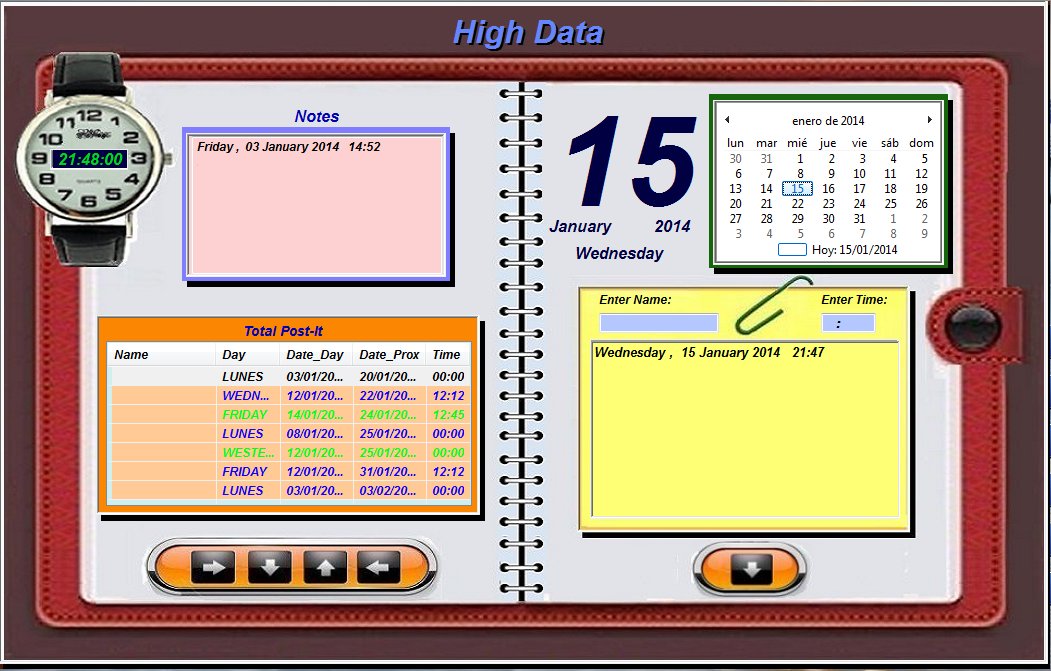Screen dimensions: 1051x671
Task: Click the Enter Name input field
Action: 659,322
